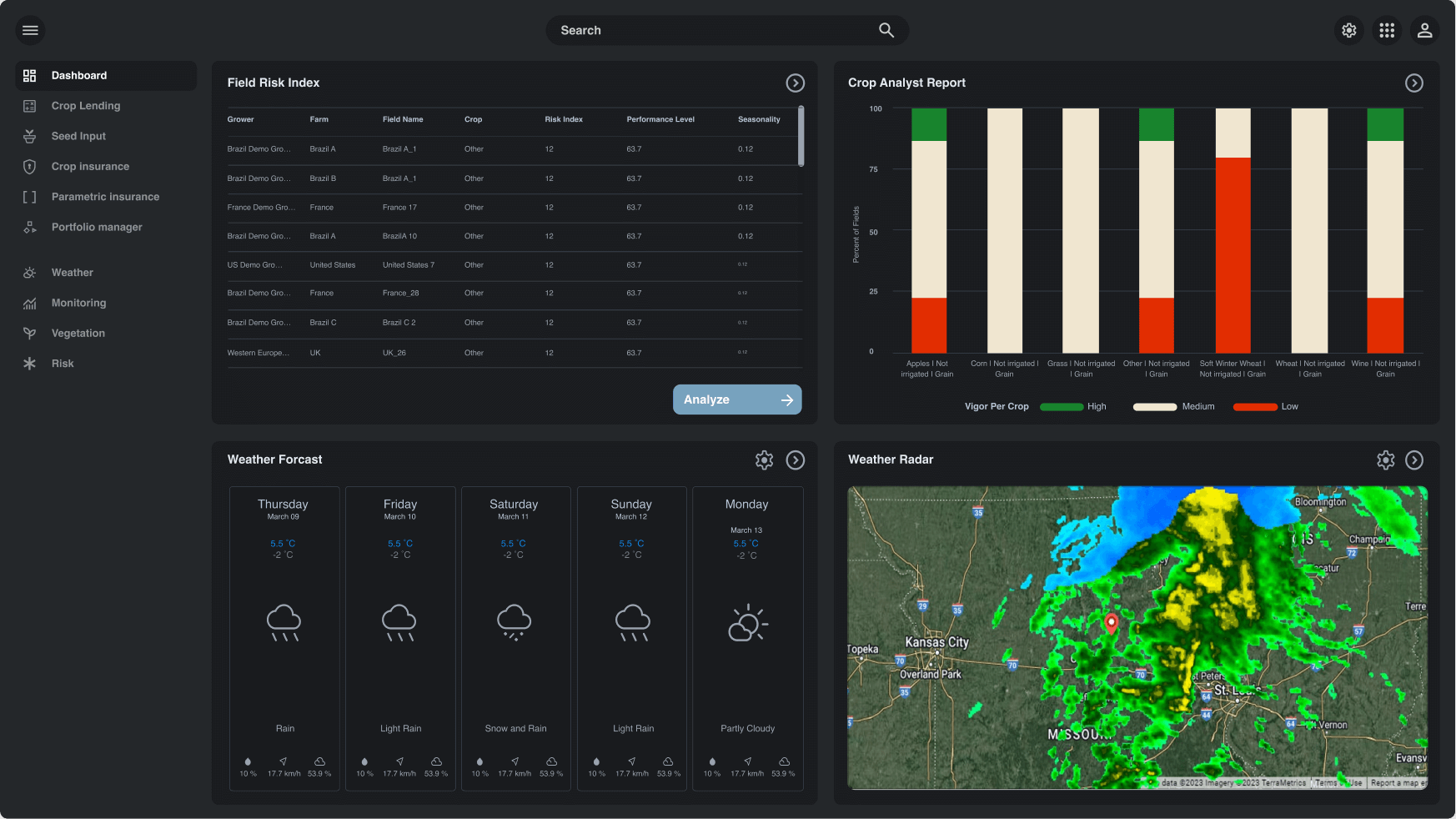Select the High vigor green legend swatch
The width and height of the screenshot is (1456, 819).
coord(1061,406)
